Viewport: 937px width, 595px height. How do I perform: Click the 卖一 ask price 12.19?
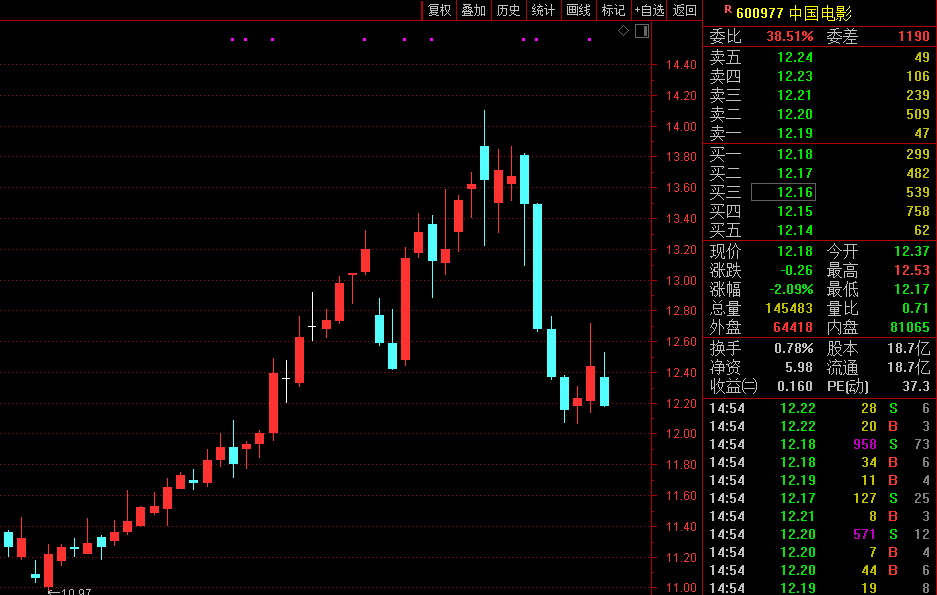tap(795, 133)
